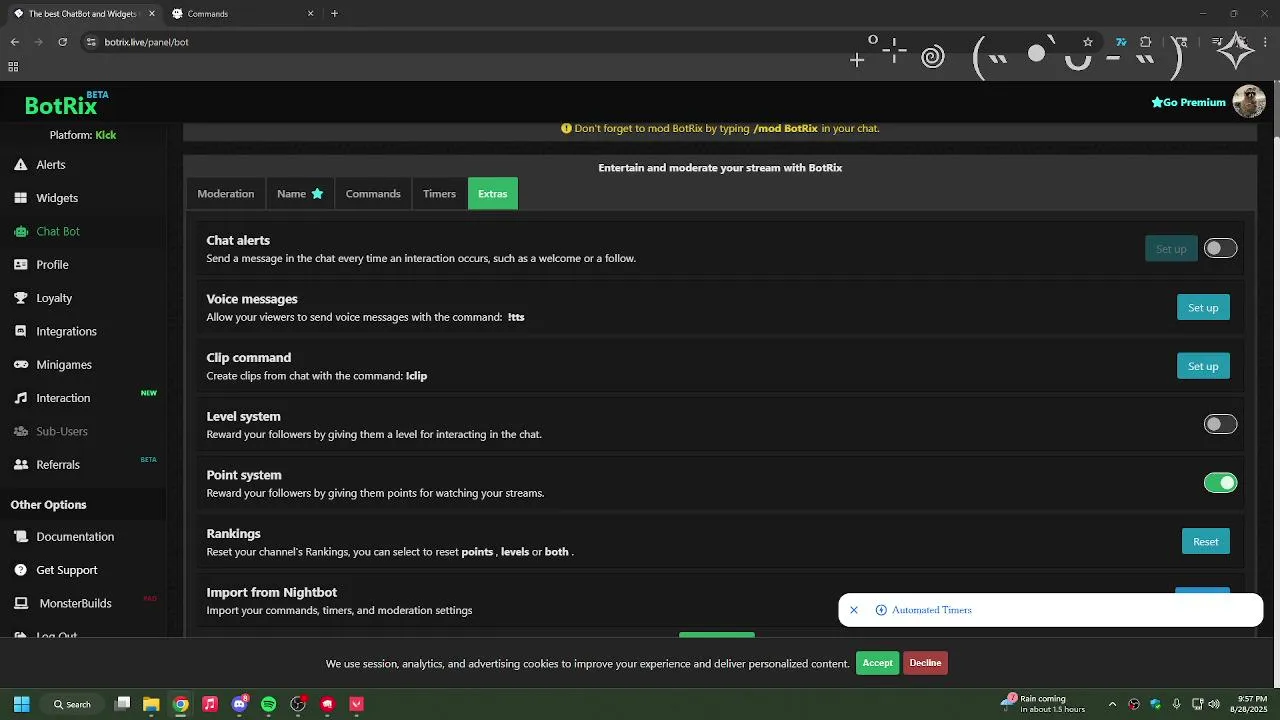Click the Integrations icon in sidebar
1280x720 pixels.
[20, 331]
